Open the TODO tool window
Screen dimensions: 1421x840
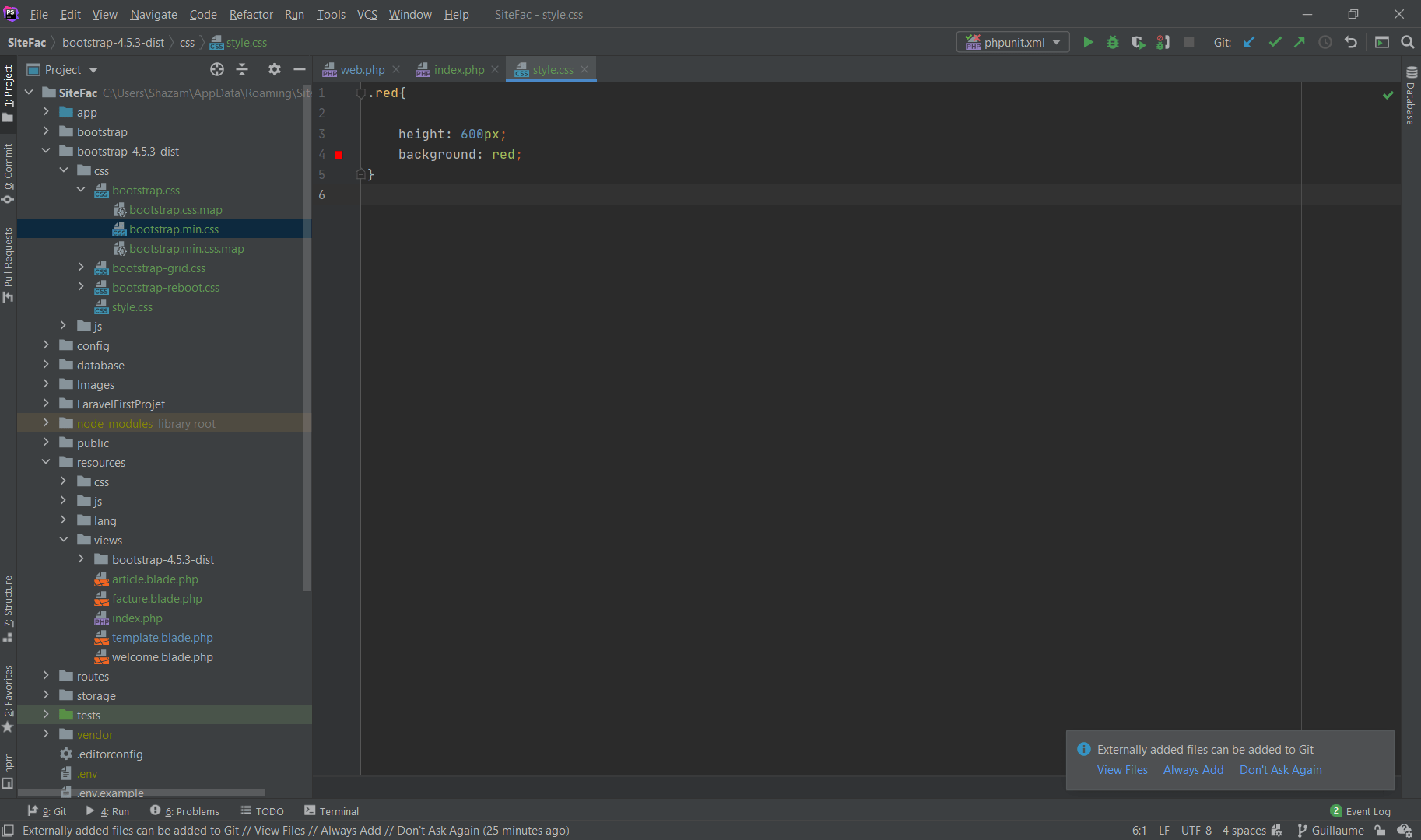click(262, 811)
